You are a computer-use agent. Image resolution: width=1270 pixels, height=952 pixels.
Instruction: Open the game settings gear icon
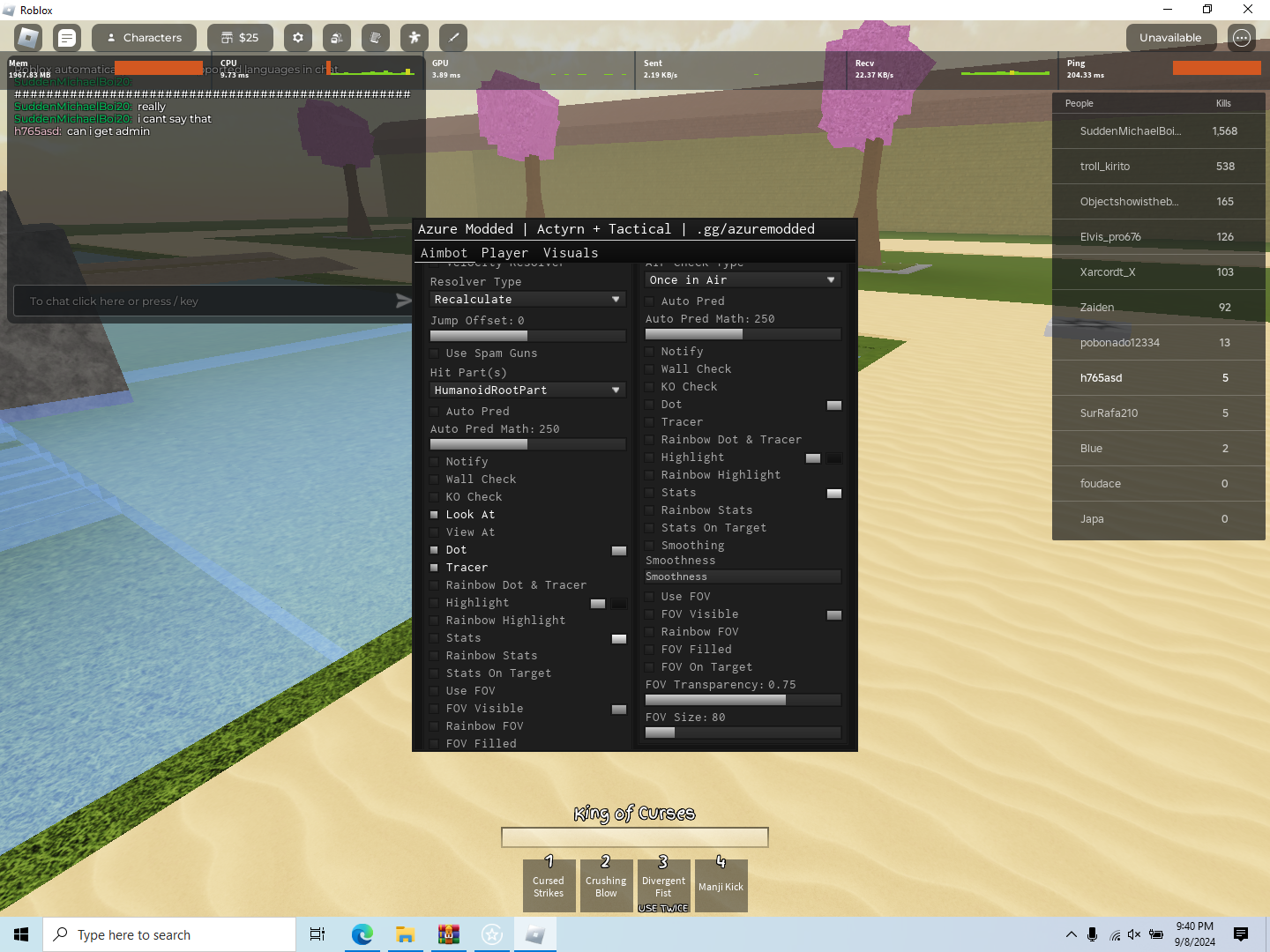(298, 38)
